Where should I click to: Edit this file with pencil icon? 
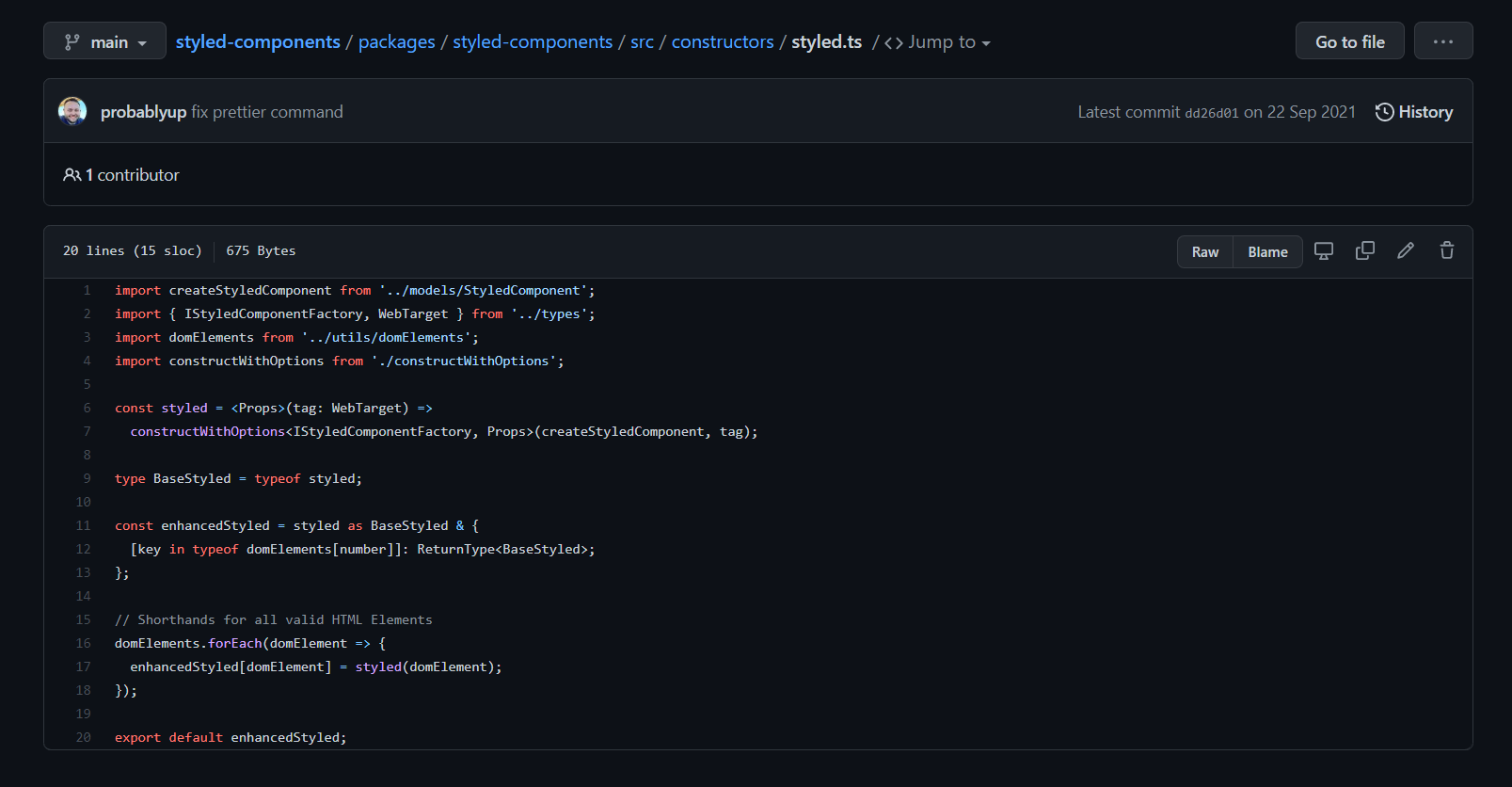(x=1406, y=250)
